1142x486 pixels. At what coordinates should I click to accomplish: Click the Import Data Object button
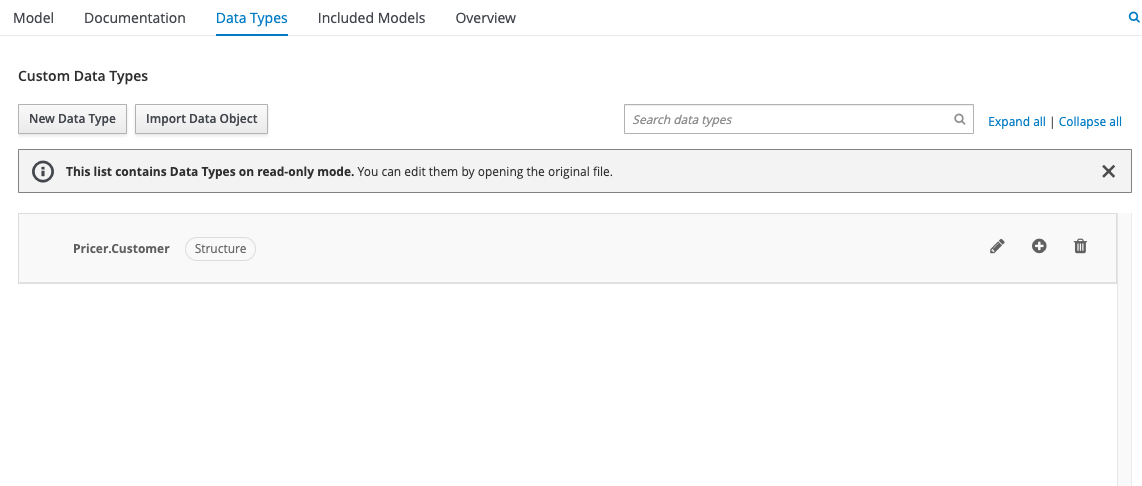pos(201,118)
